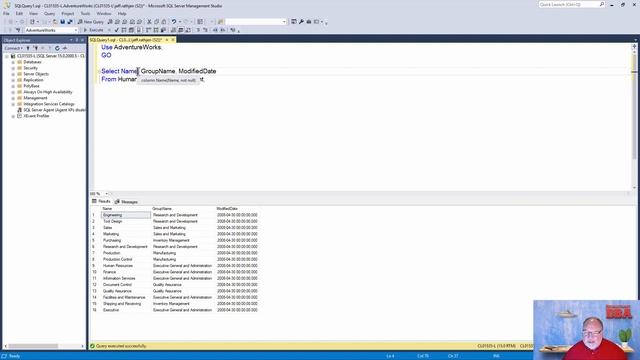Viewport: 640px width, 360px height.
Task: Open the File menu
Action: pos(6,13)
